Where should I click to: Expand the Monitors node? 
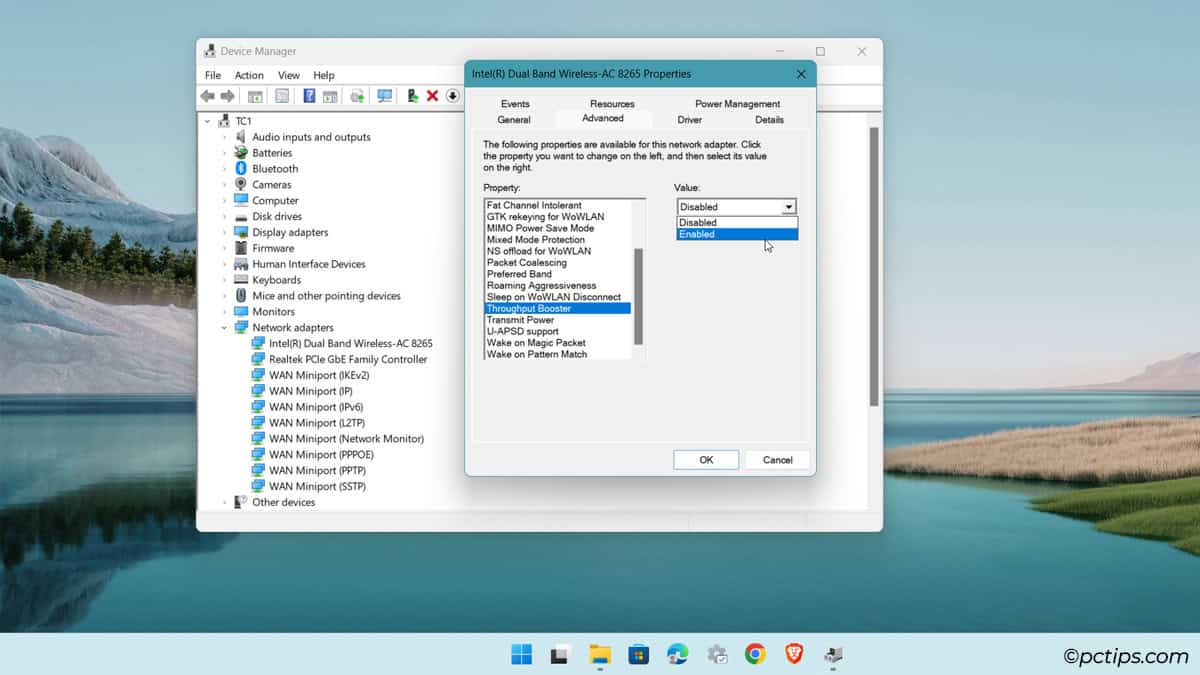(x=225, y=312)
